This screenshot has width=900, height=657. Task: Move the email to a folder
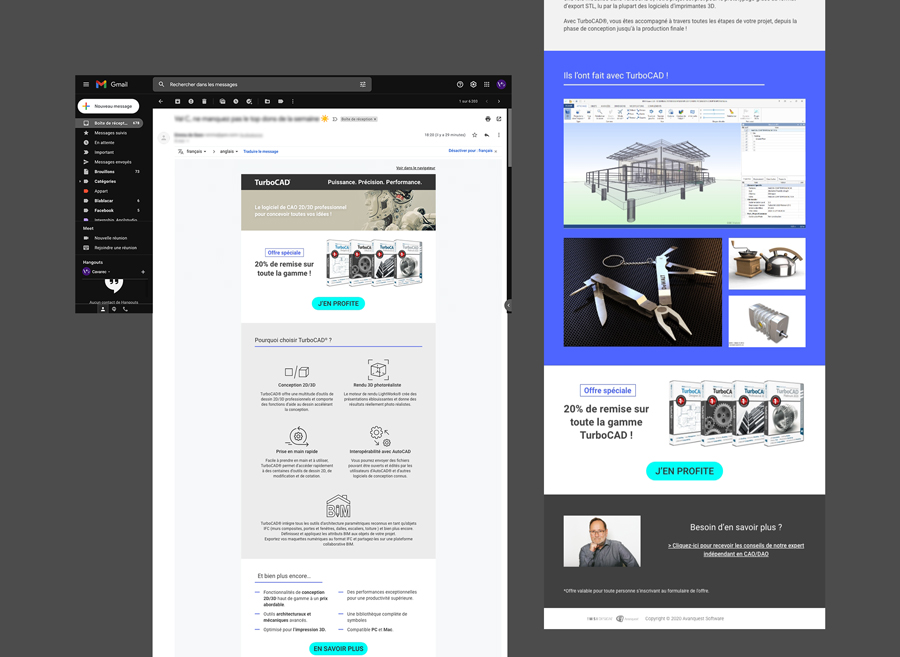(x=267, y=102)
